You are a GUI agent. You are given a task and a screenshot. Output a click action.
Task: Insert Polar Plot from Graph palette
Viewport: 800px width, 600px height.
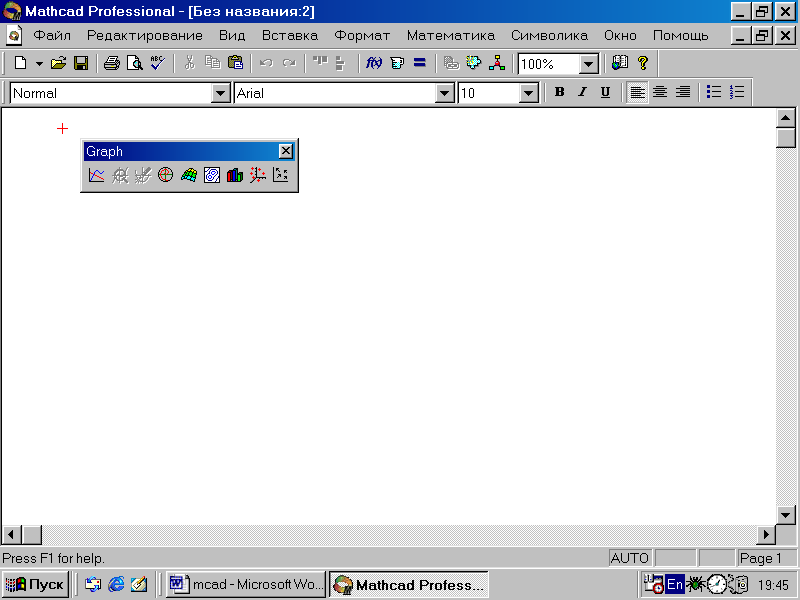pyautogui.click(x=165, y=176)
